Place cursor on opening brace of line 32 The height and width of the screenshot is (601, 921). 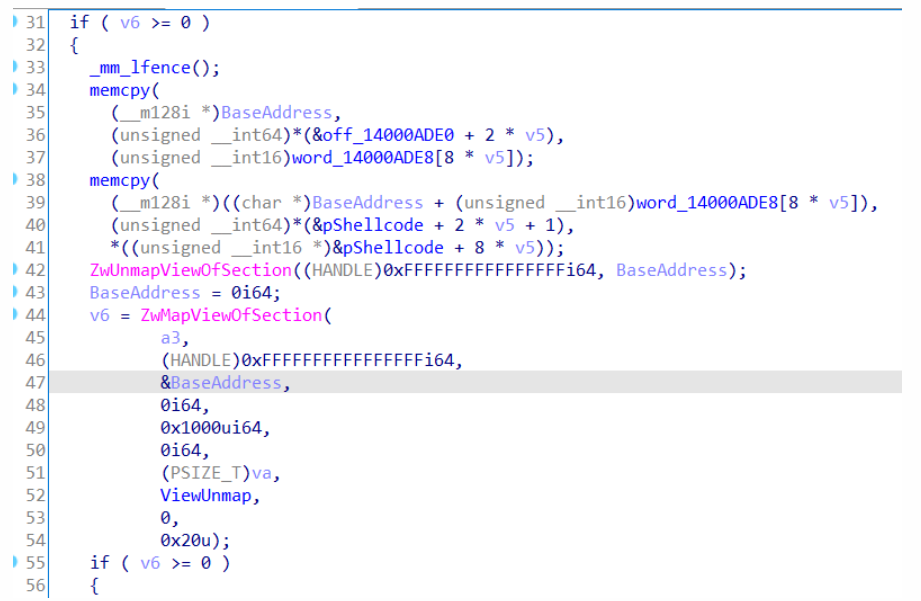point(74,45)
